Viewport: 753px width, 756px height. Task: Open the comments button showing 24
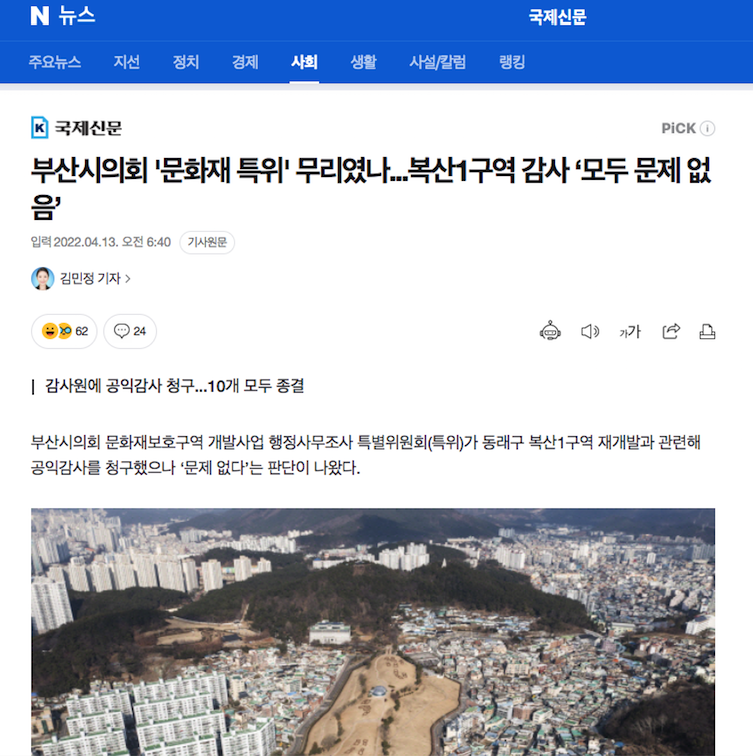click(130, 331)
